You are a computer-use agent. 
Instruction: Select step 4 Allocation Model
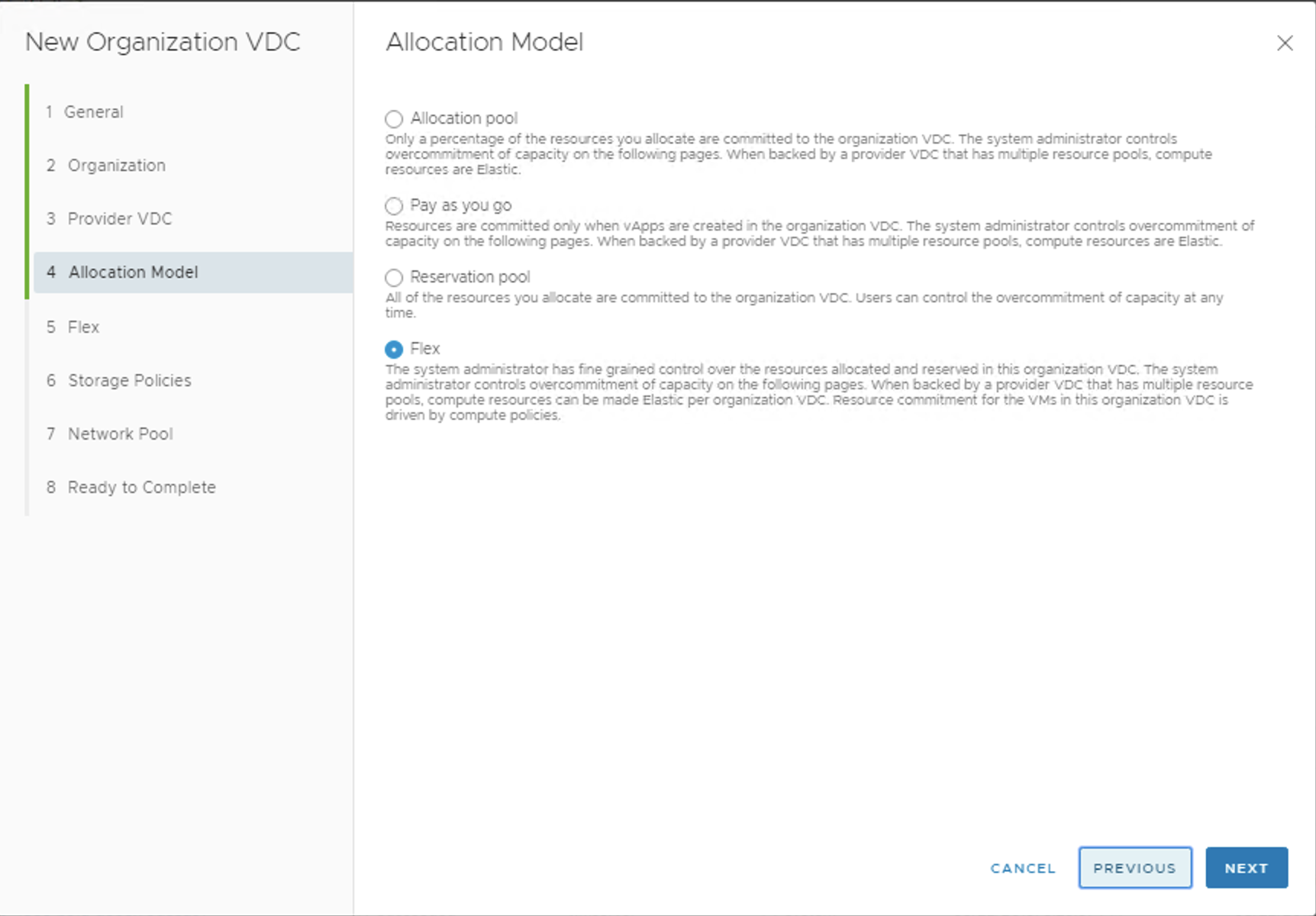(133, 273)
